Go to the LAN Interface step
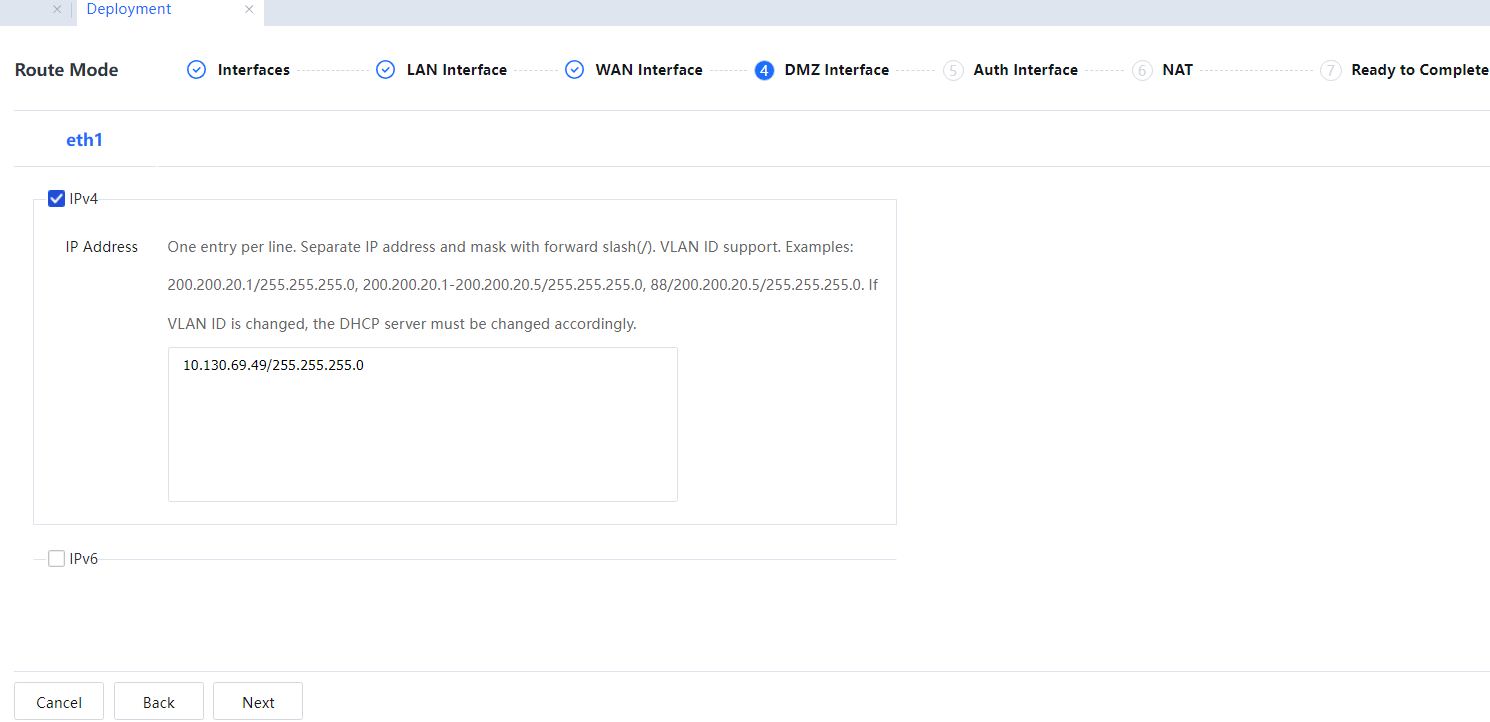This screenshot has width=1490, height=722. click(x=456, y=70)
